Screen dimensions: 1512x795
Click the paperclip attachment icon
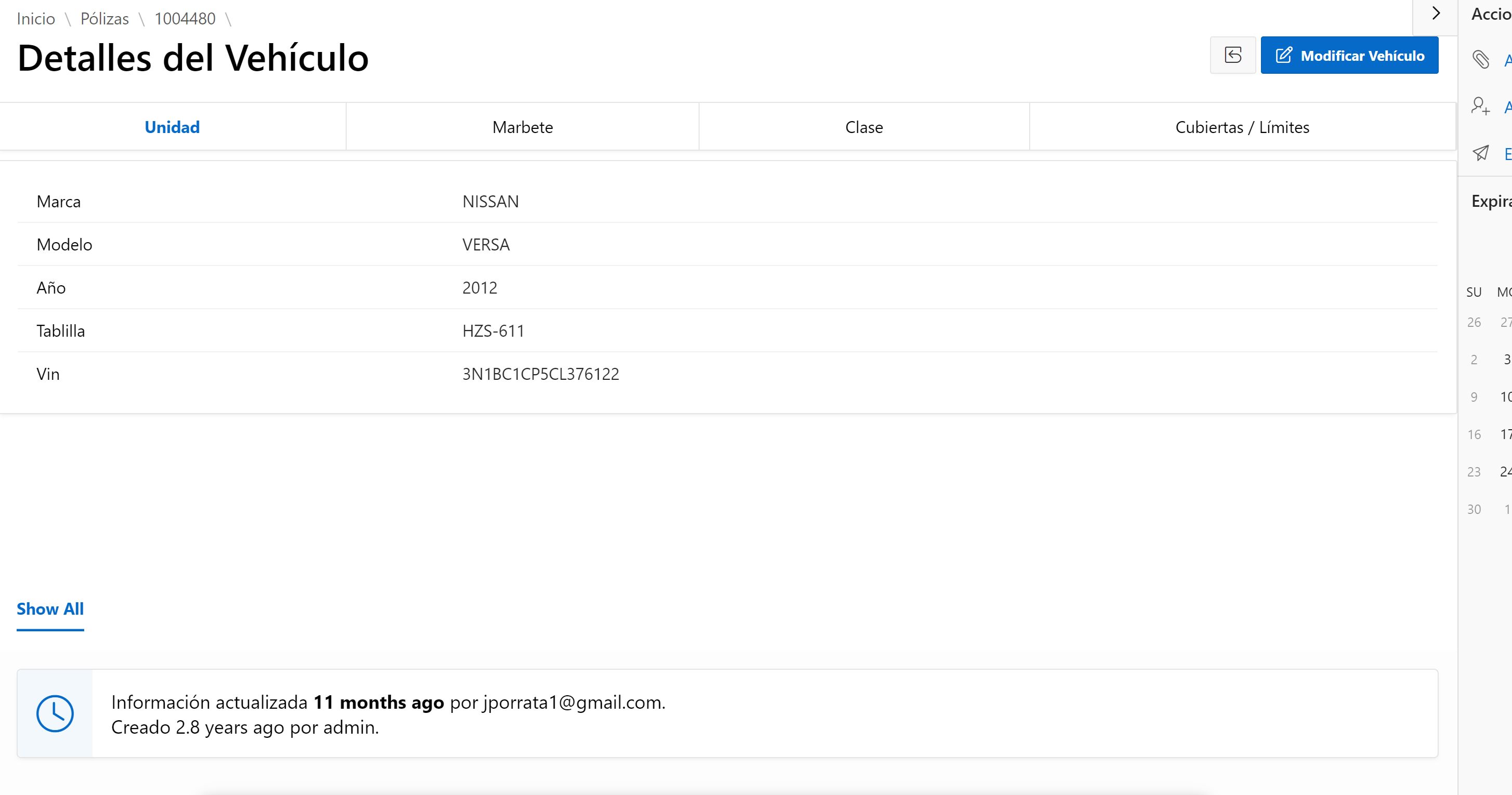click(1480, 59)
